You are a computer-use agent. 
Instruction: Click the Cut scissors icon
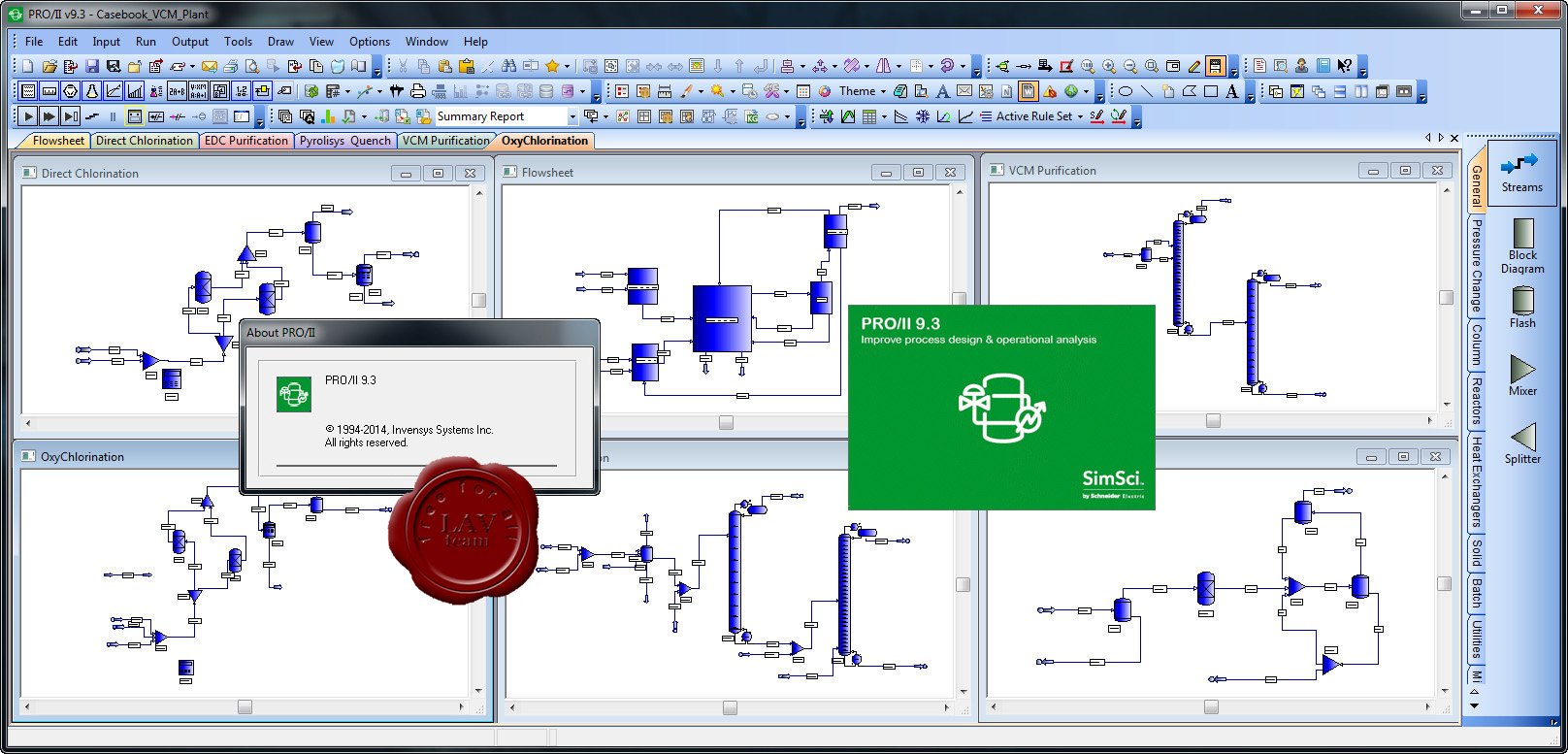pyautogui.click(x=403, y=66)
